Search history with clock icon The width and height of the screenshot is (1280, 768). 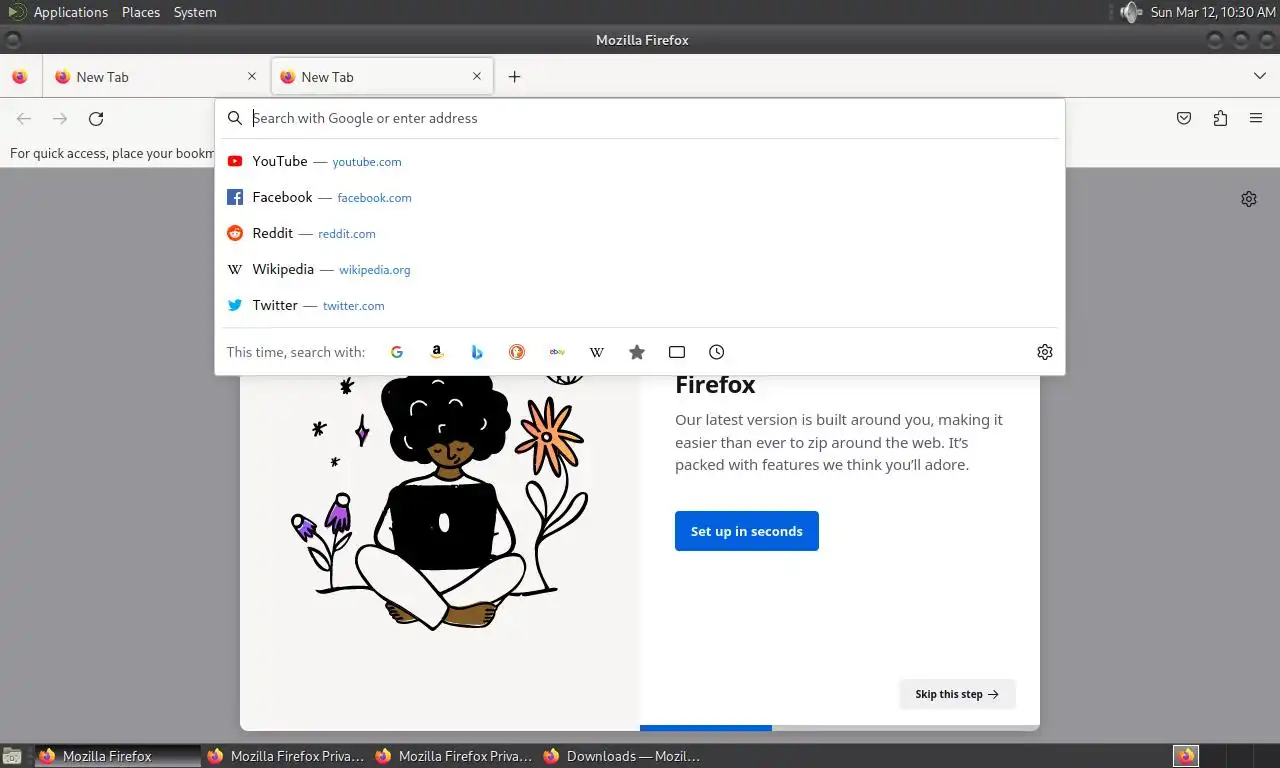pyautogui.click(x=717, y=352)
